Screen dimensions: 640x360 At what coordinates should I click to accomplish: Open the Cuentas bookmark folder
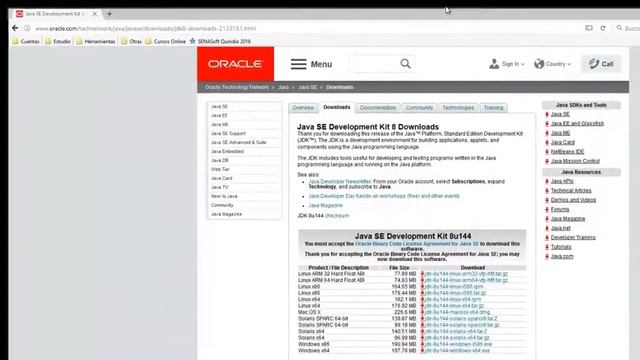[26, 41]
